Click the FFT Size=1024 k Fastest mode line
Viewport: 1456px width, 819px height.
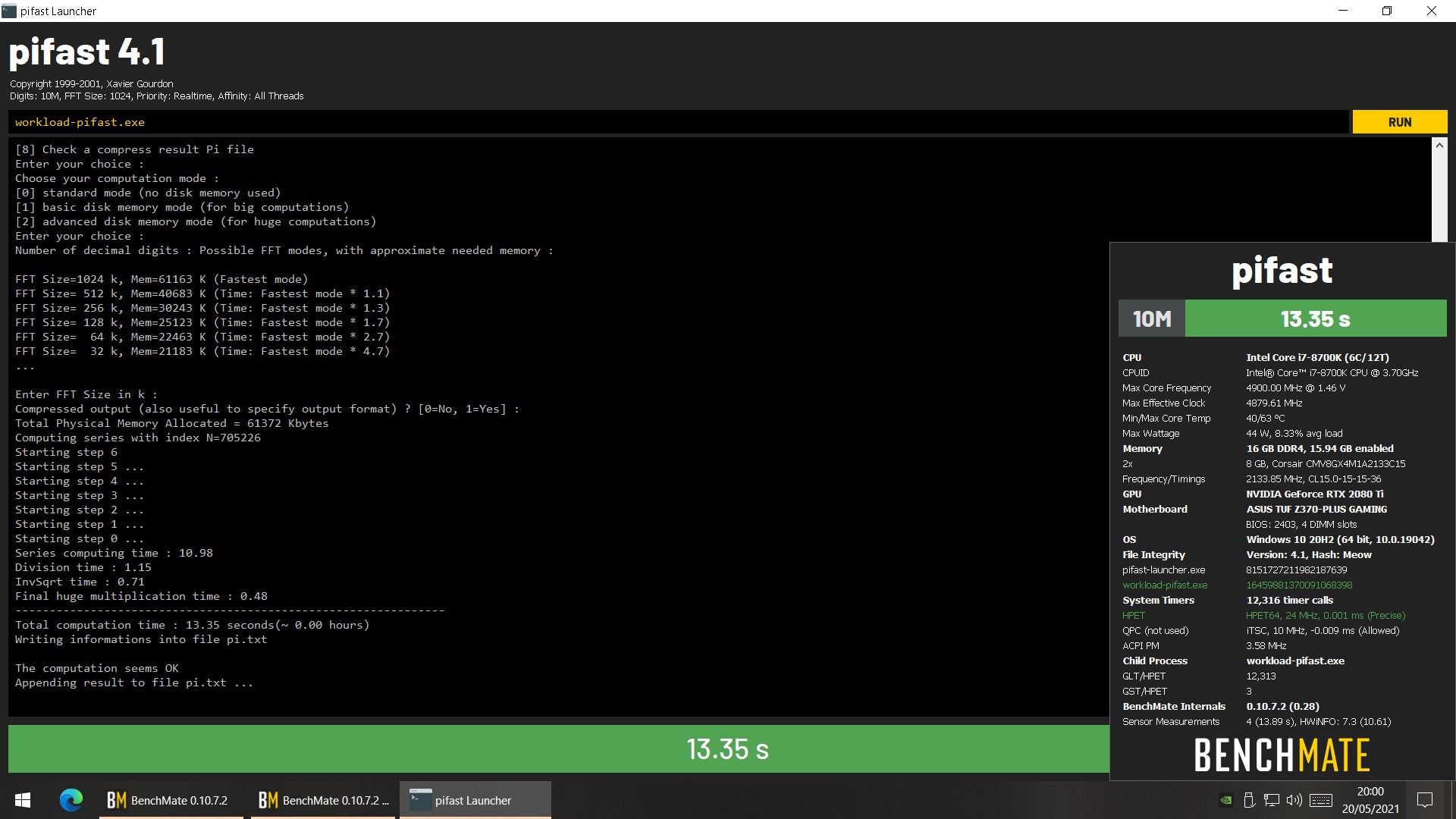tap(162, 279)
